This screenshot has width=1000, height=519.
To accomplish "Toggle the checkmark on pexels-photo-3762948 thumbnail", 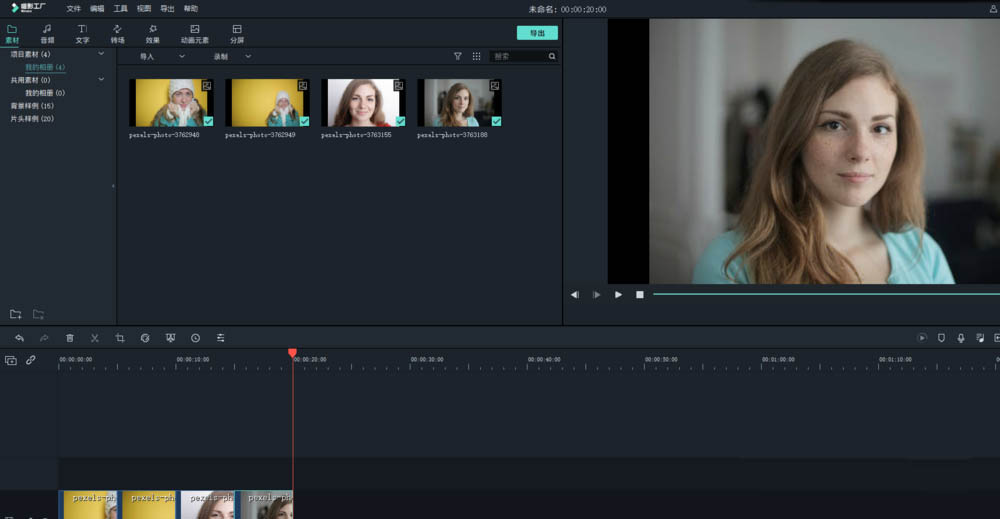I will (x=208, y=121).
